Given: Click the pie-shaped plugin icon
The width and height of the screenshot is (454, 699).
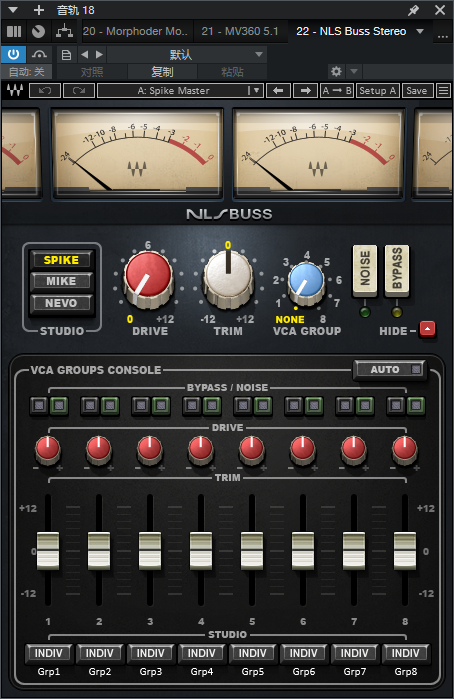Looking at the screenshot, I should [39, 31].
